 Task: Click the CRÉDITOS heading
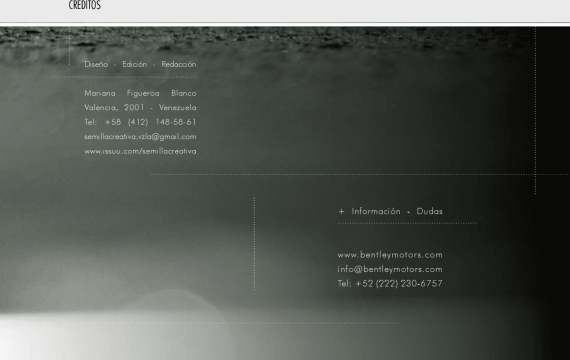(85, 5)
